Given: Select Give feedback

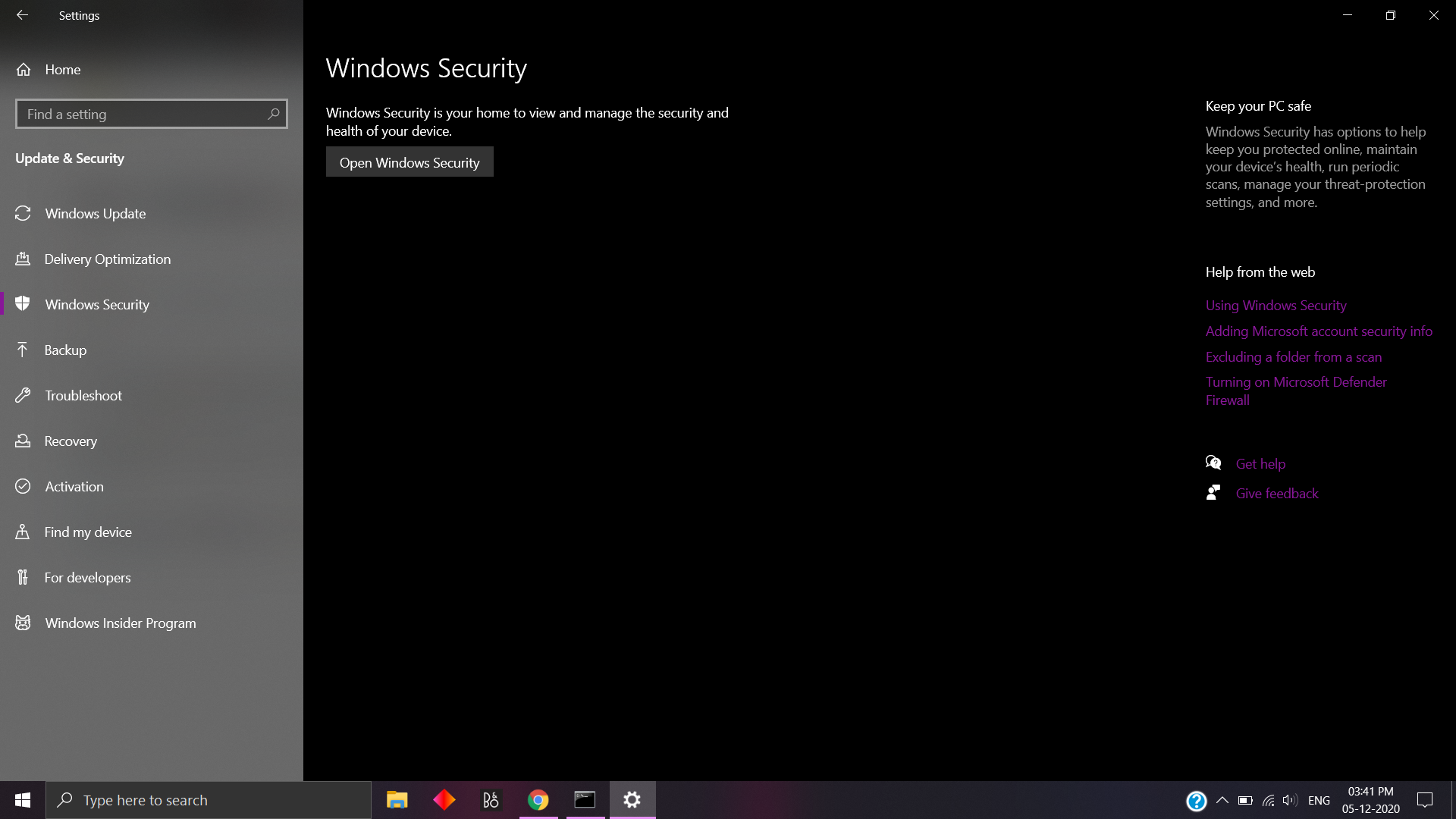Looking at the screenshot, I should [x=1277, y=493].
